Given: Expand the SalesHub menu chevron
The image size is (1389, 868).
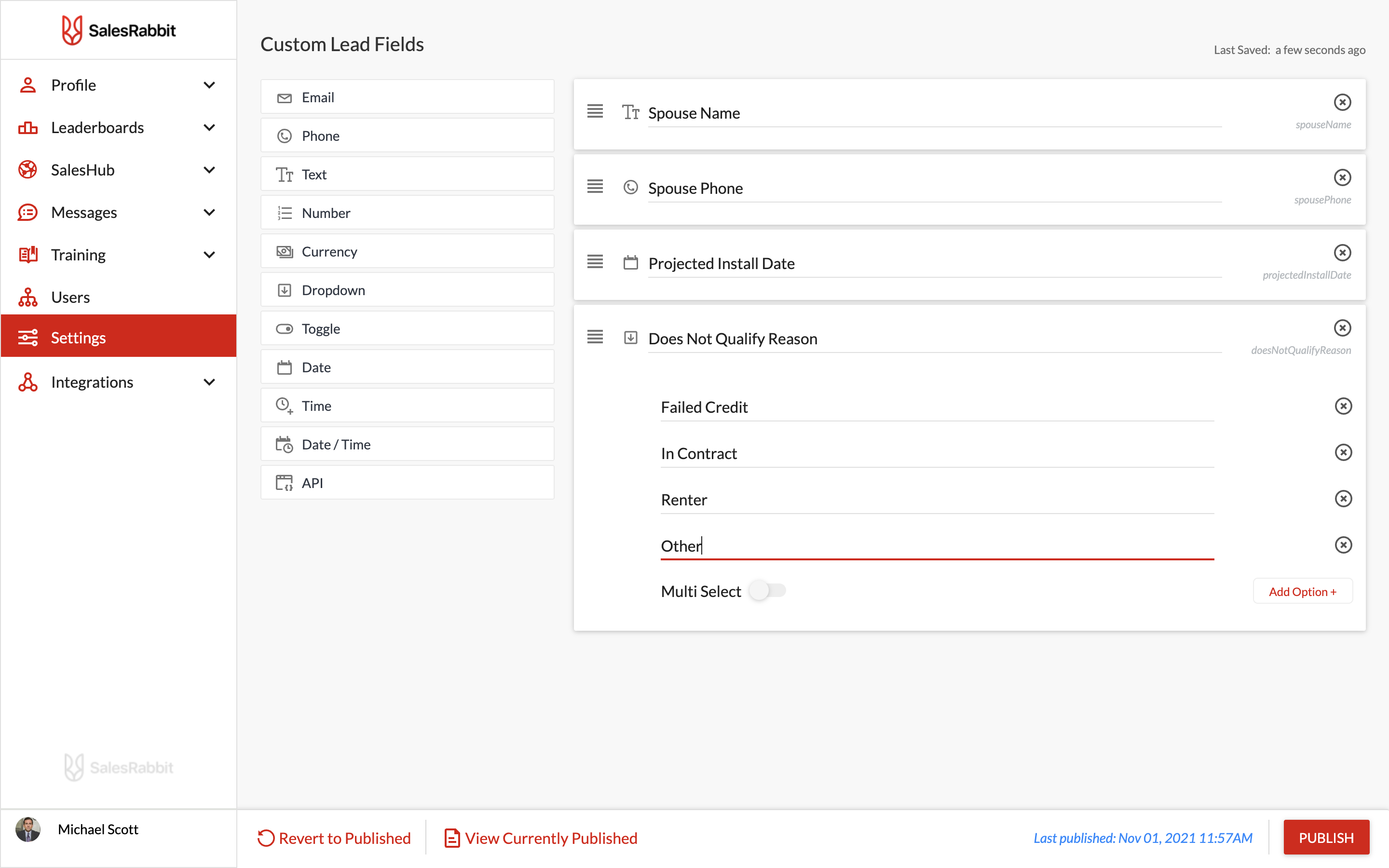Looking at the screenshot, I should coord(209,170).
